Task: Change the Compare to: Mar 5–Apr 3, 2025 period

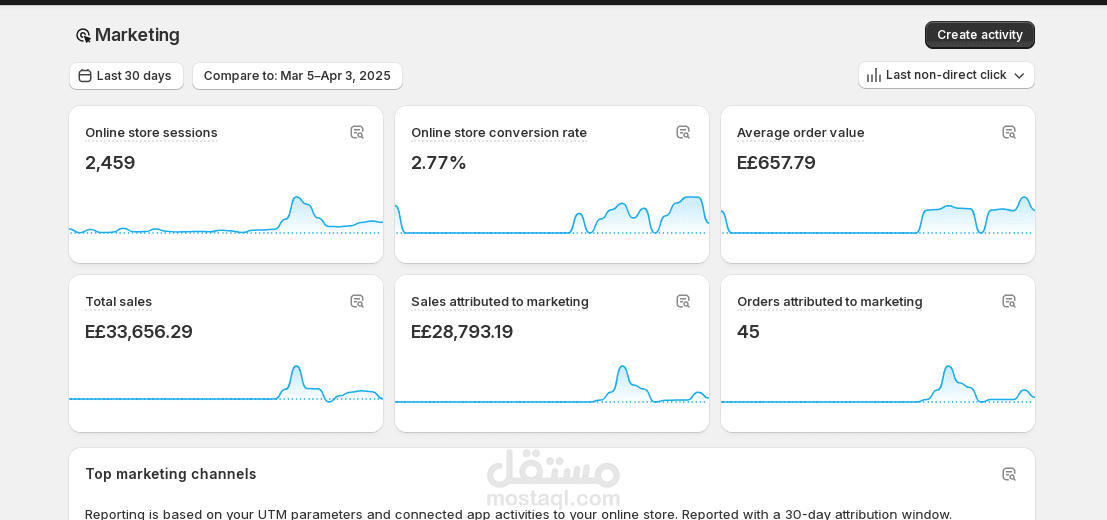Action: coord(297,75)
